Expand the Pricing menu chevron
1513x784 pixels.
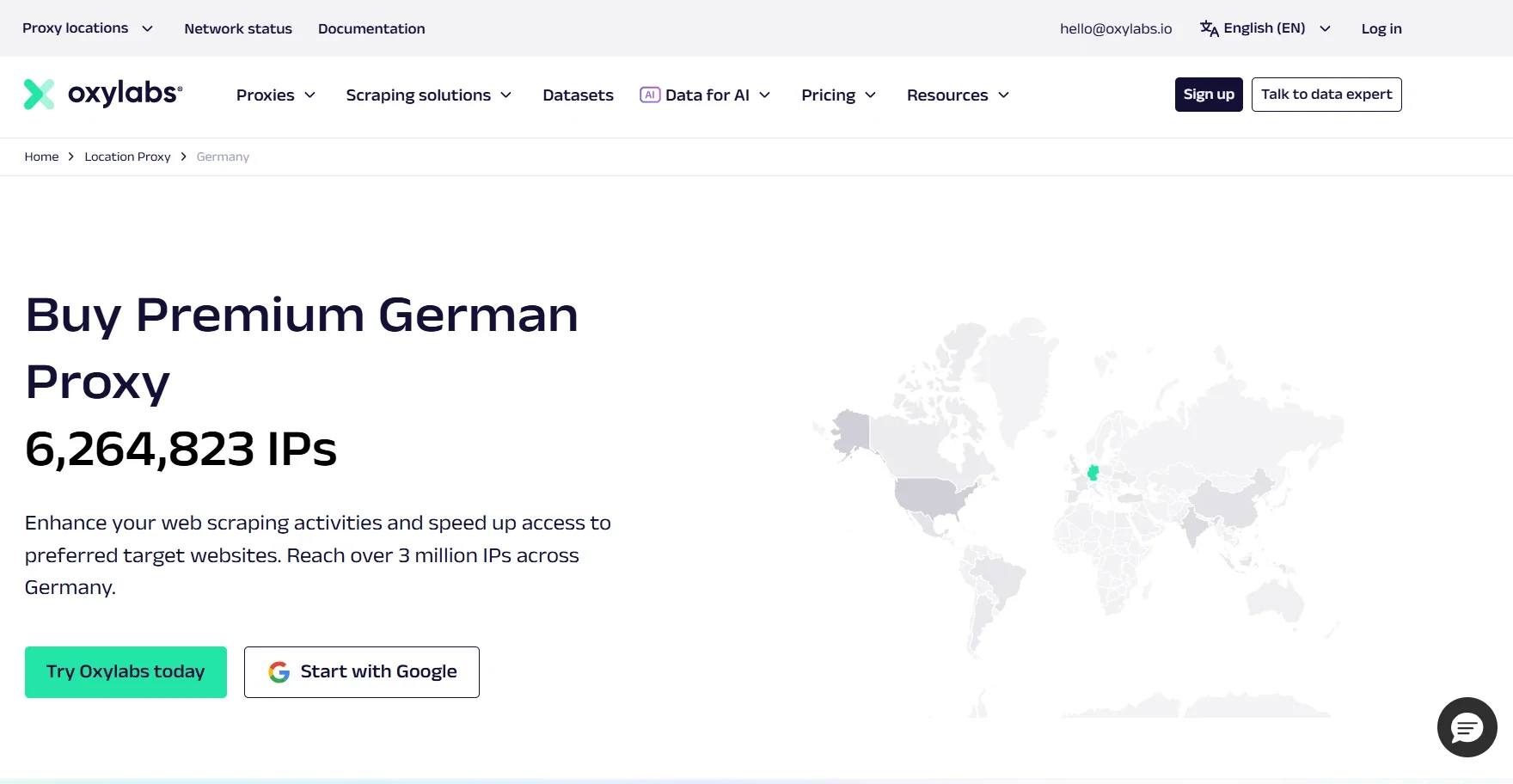tap(870, 95)
